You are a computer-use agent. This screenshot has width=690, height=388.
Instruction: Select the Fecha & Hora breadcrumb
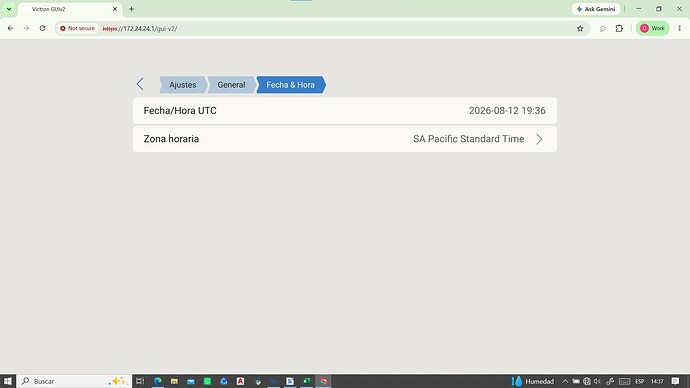coord(290,85)
